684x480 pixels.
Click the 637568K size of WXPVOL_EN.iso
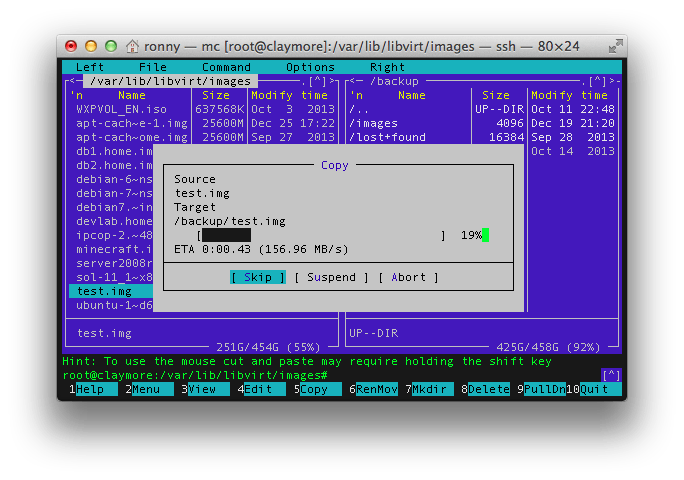[x=219, y=109]
